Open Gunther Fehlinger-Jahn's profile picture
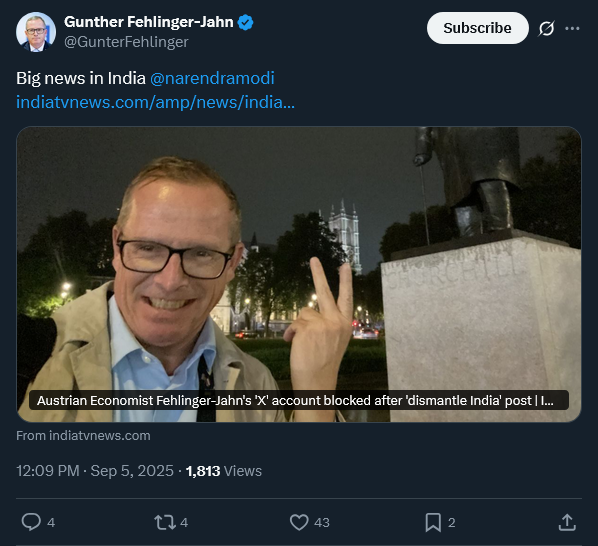The width and height of the screenshot is (598, 546). 36,32
